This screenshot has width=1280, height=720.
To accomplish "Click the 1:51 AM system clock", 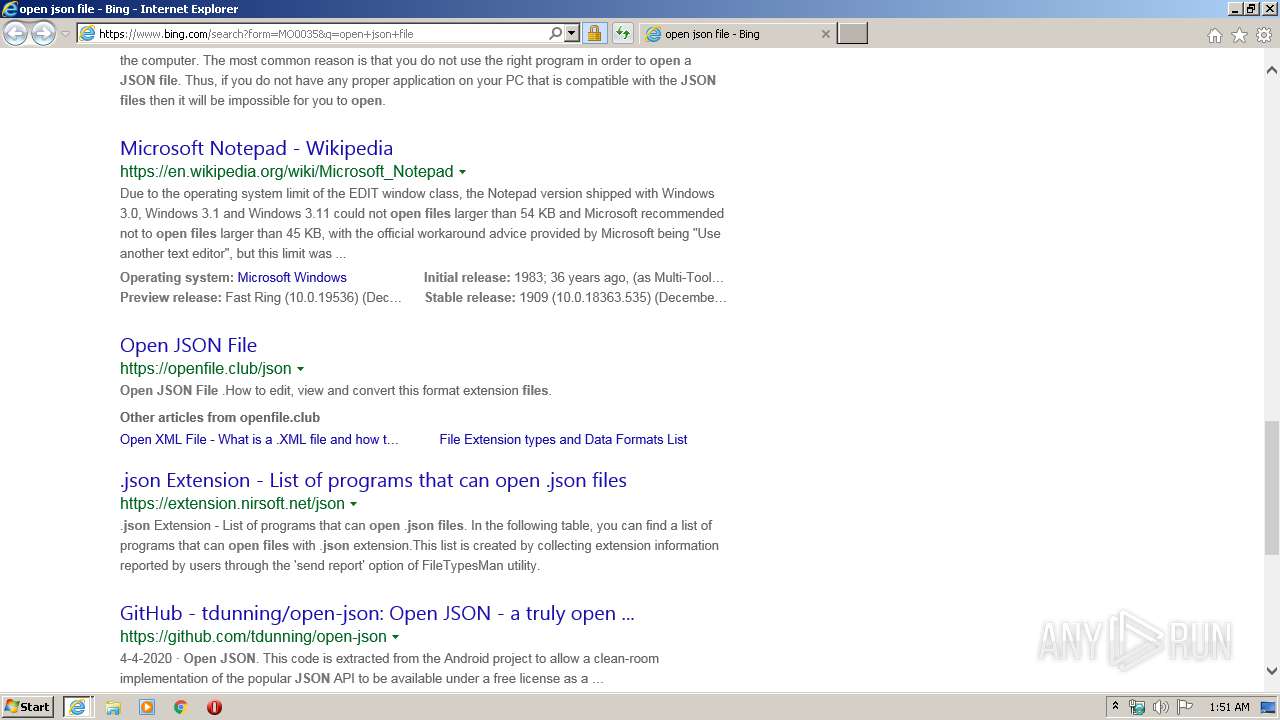I will (1229, 707).
